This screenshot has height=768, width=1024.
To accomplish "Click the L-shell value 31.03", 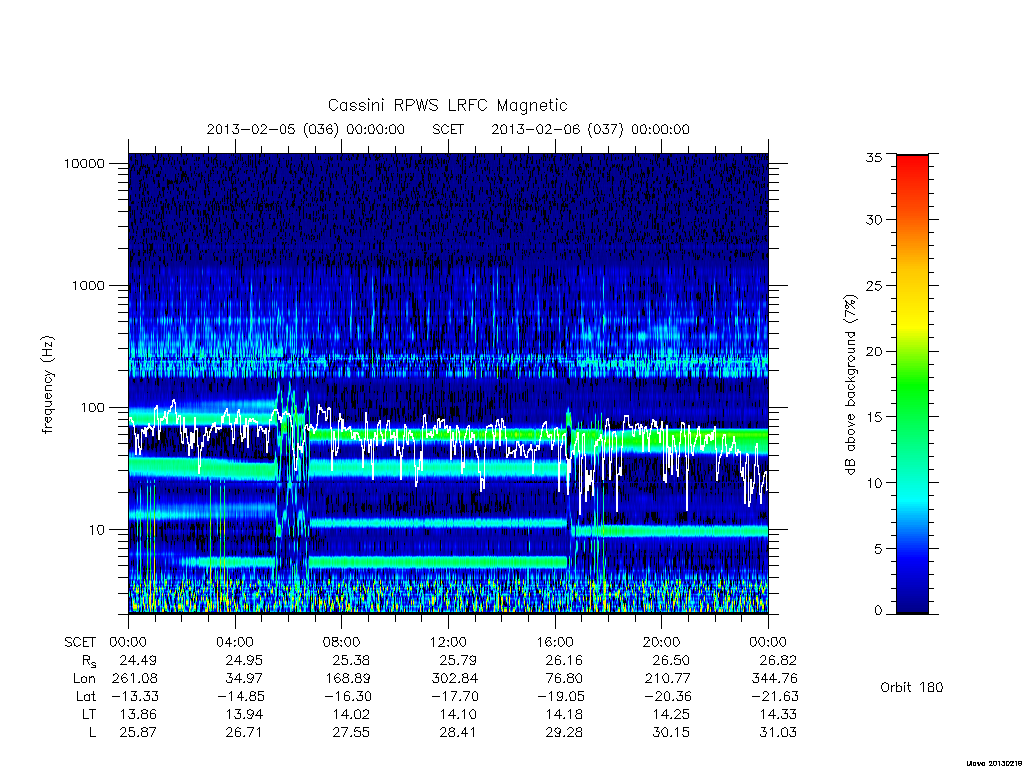I will coord(778,732).
